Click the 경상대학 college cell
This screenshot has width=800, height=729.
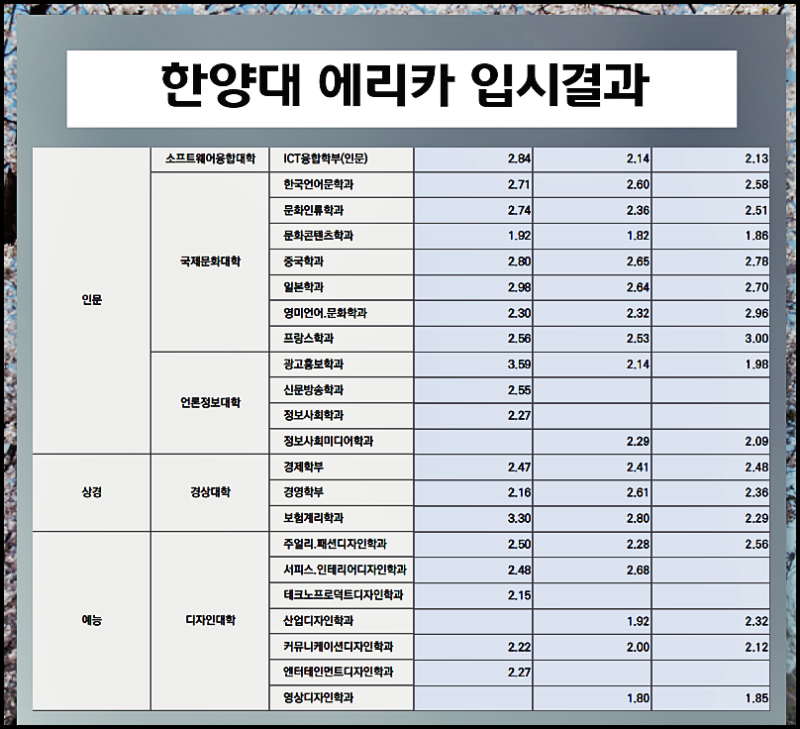[210, 492]
